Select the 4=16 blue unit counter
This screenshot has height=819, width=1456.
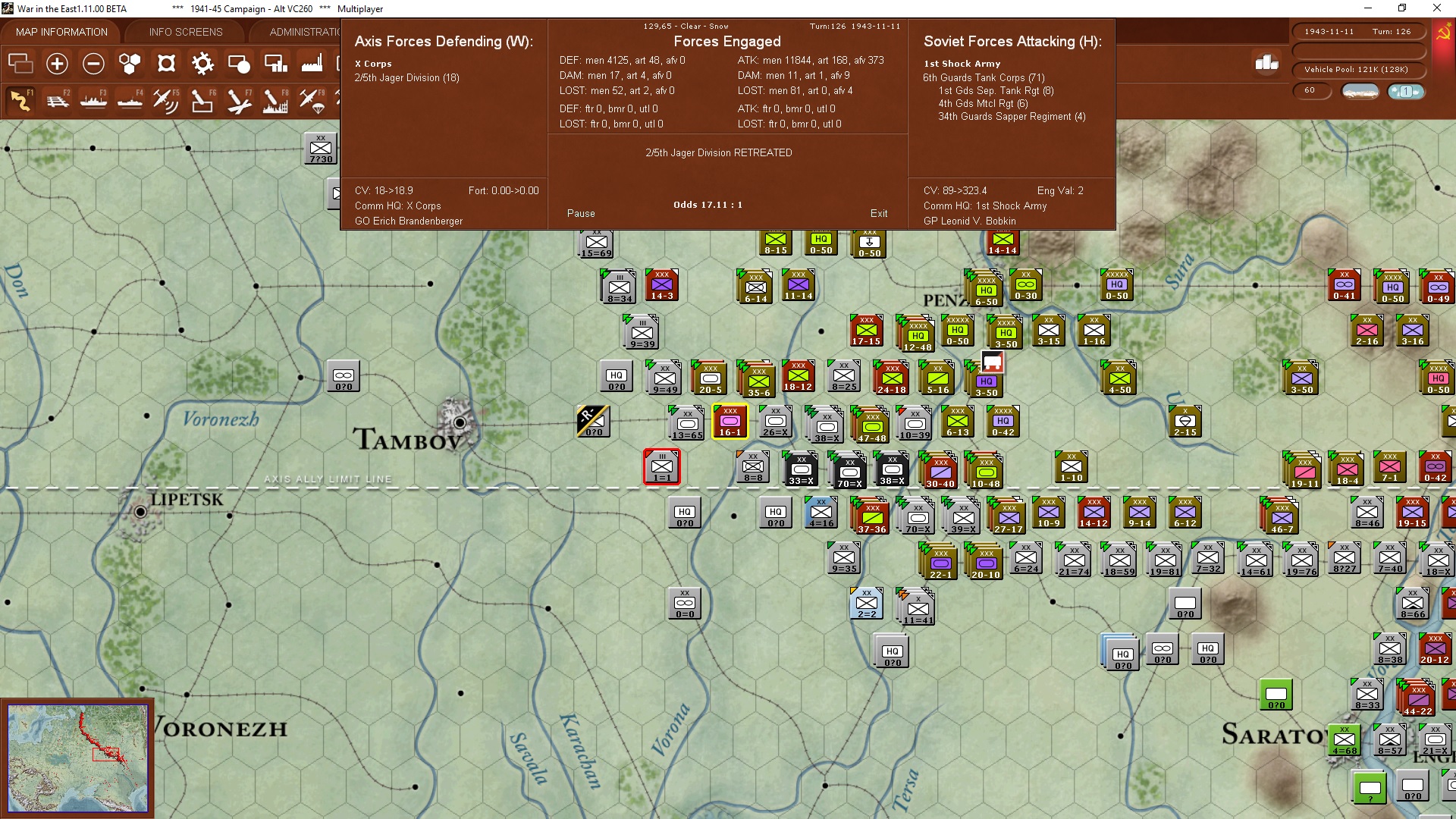point(821,513)
